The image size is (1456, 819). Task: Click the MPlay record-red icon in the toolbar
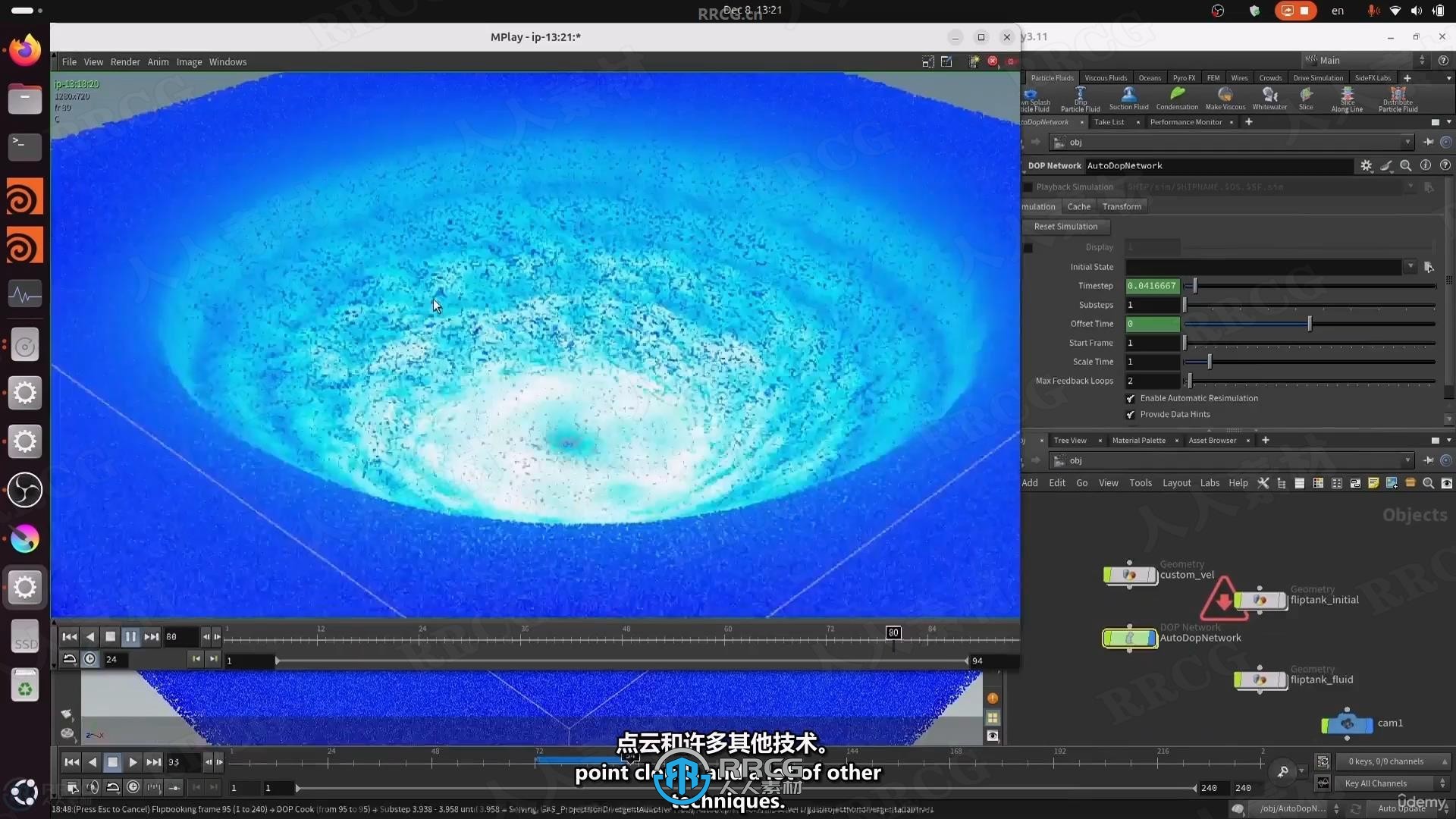[992, 61]
